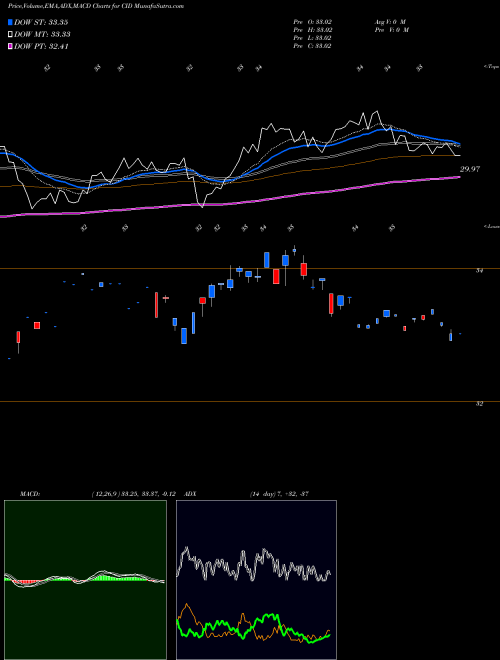Screen dimensions: 500x660
Task: Select the 'DOW MT: 33.33' legend text
Action: (42, 34)
